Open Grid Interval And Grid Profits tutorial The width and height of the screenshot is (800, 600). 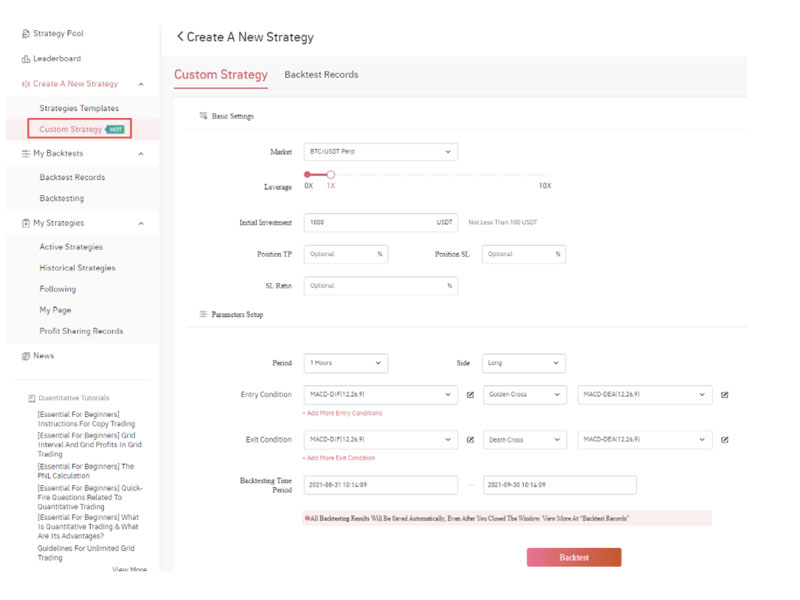[89, 444]
